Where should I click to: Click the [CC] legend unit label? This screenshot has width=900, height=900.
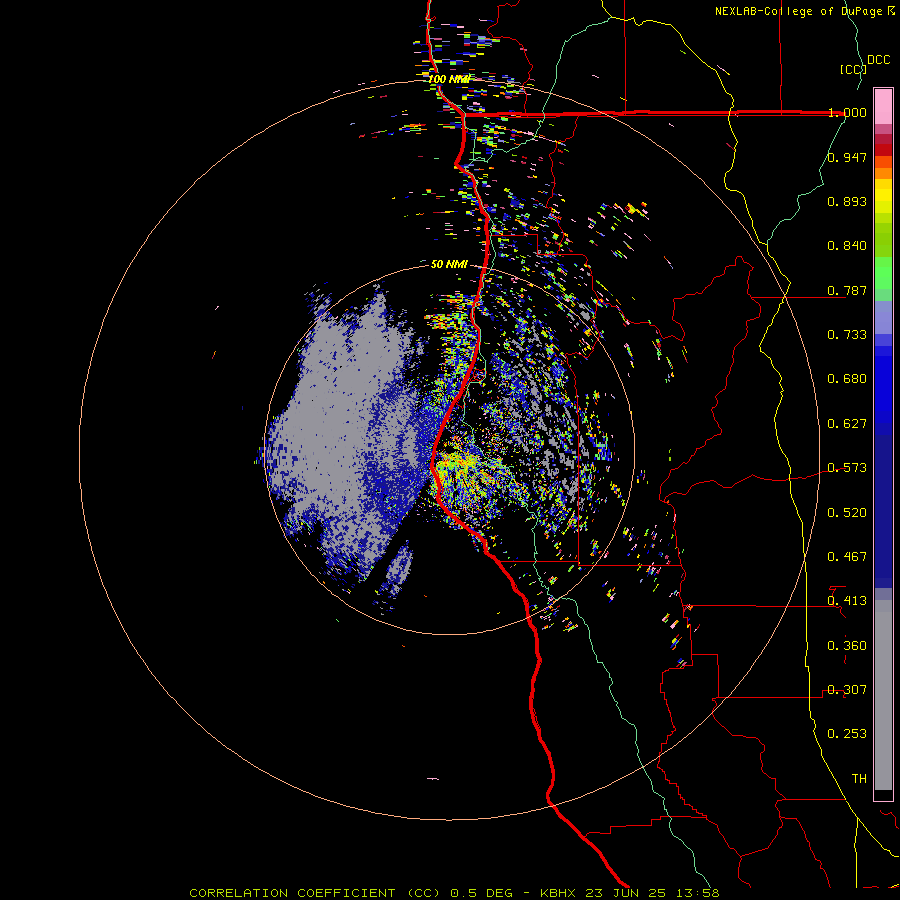853,69
